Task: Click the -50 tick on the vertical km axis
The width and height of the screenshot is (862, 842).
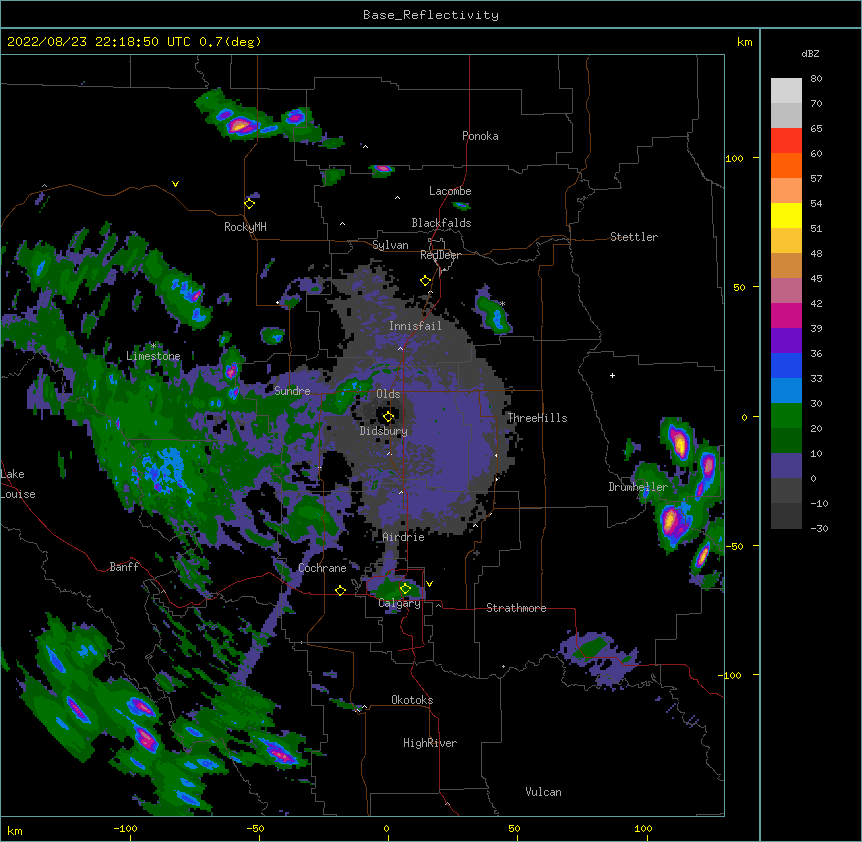Action: click(x=734, y=546)
